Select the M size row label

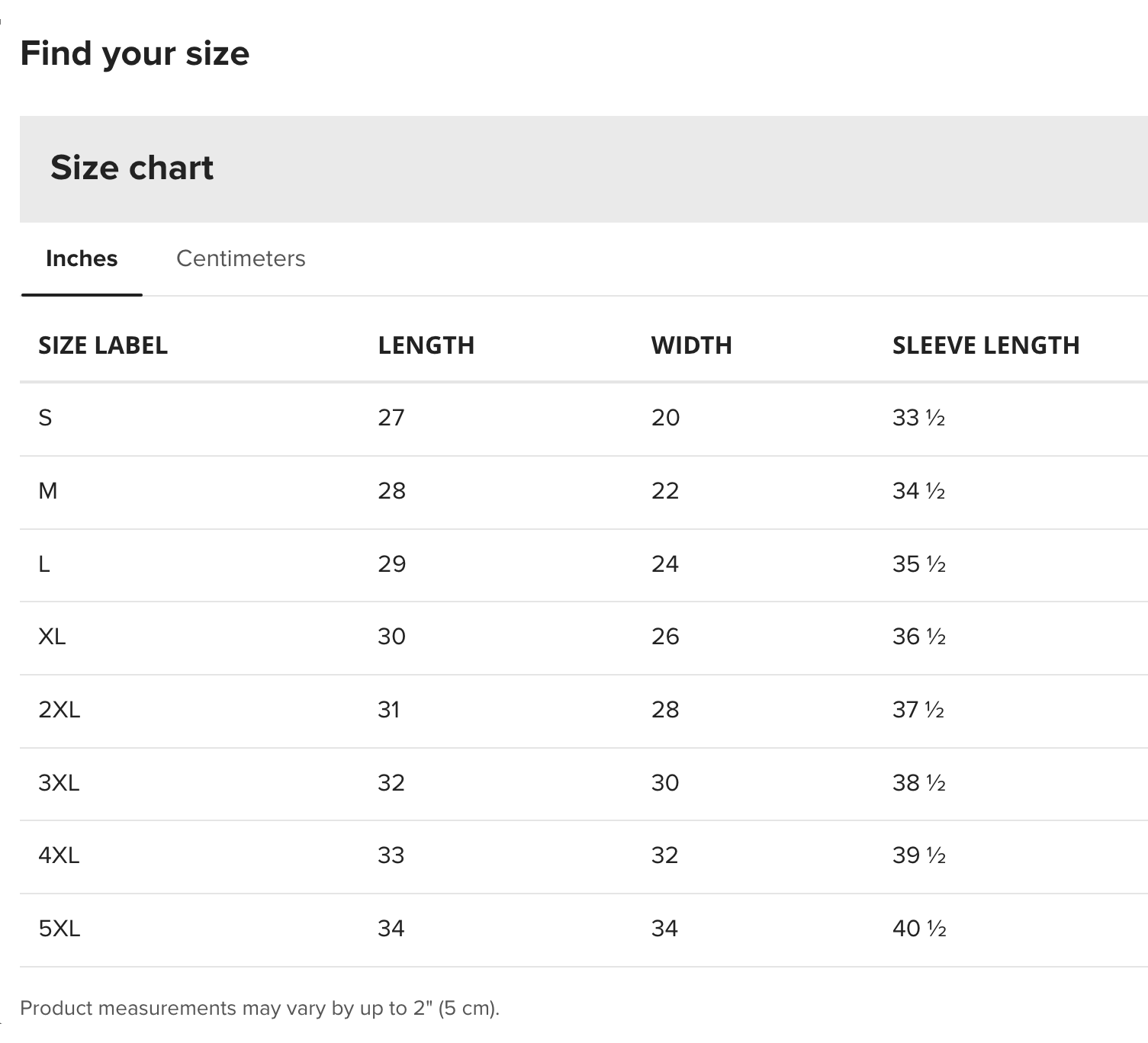47,491
